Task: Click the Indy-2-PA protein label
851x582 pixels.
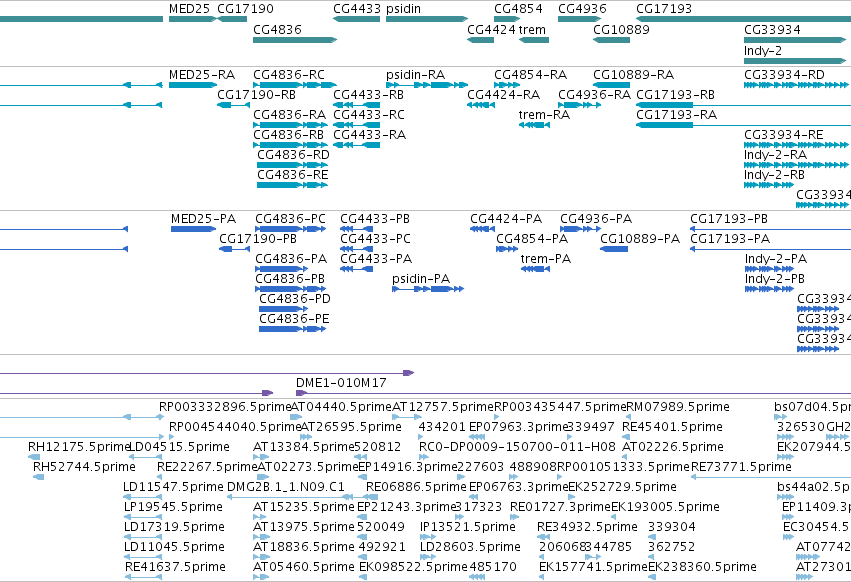Action: click(776, 259)
